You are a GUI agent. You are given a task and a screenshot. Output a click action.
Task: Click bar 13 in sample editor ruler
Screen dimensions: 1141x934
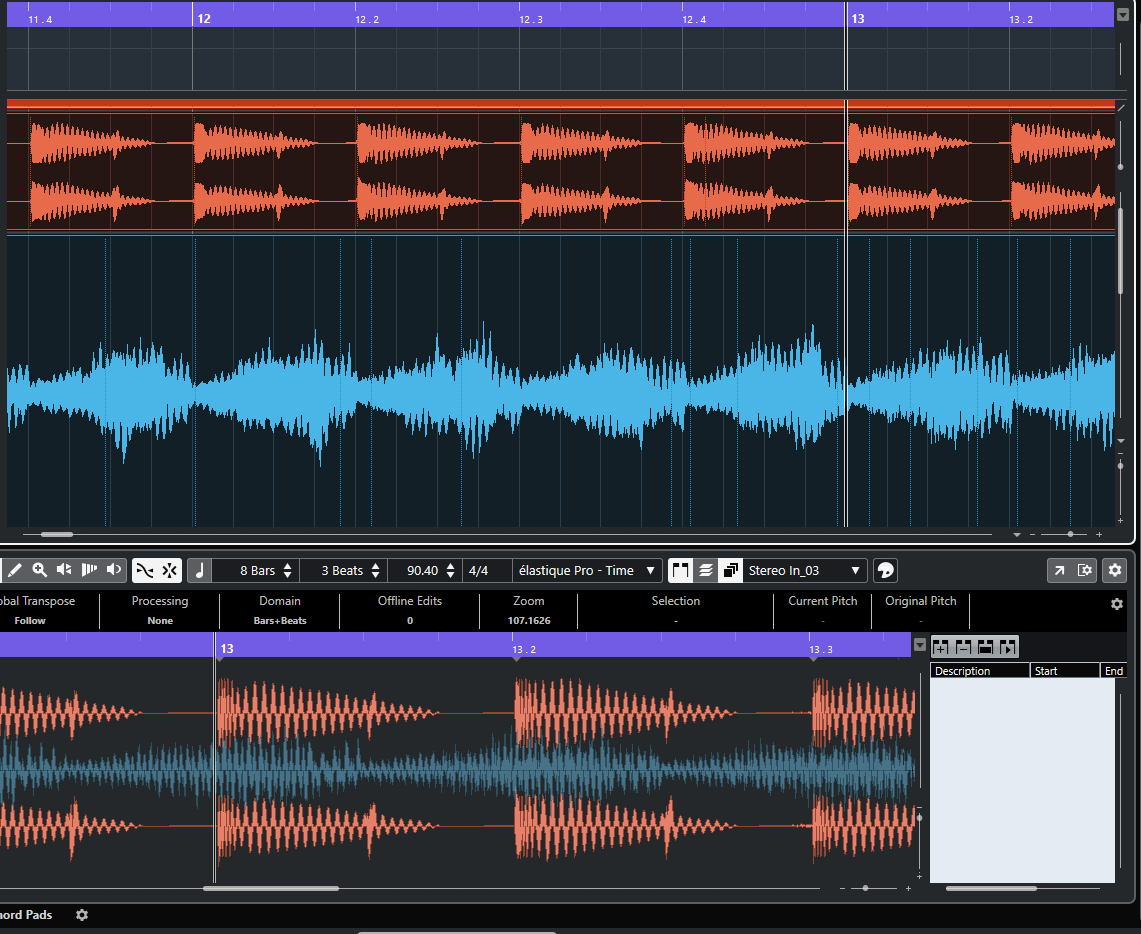tap(227, 648)
